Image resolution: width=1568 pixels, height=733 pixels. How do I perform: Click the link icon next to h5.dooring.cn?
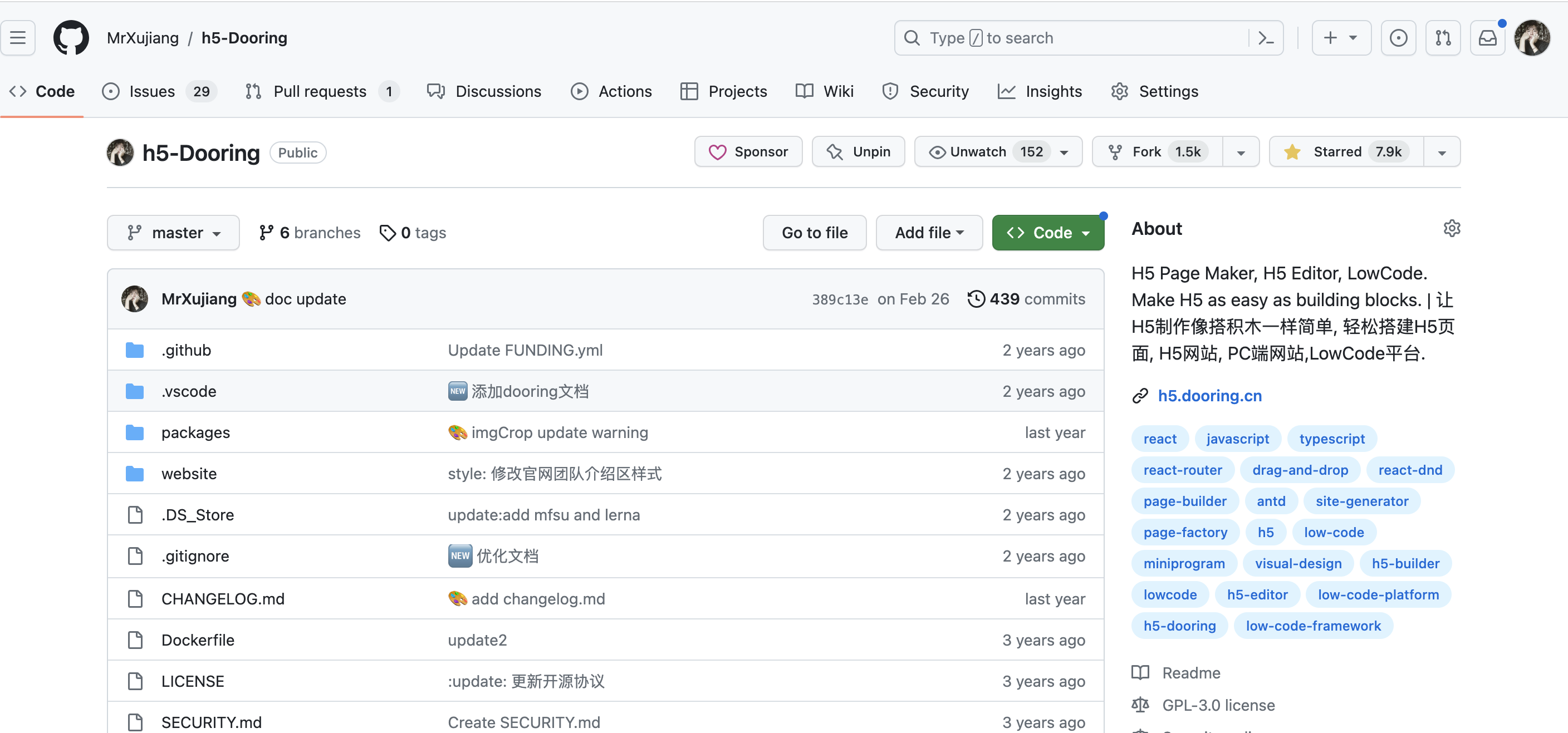[1140, 396]
